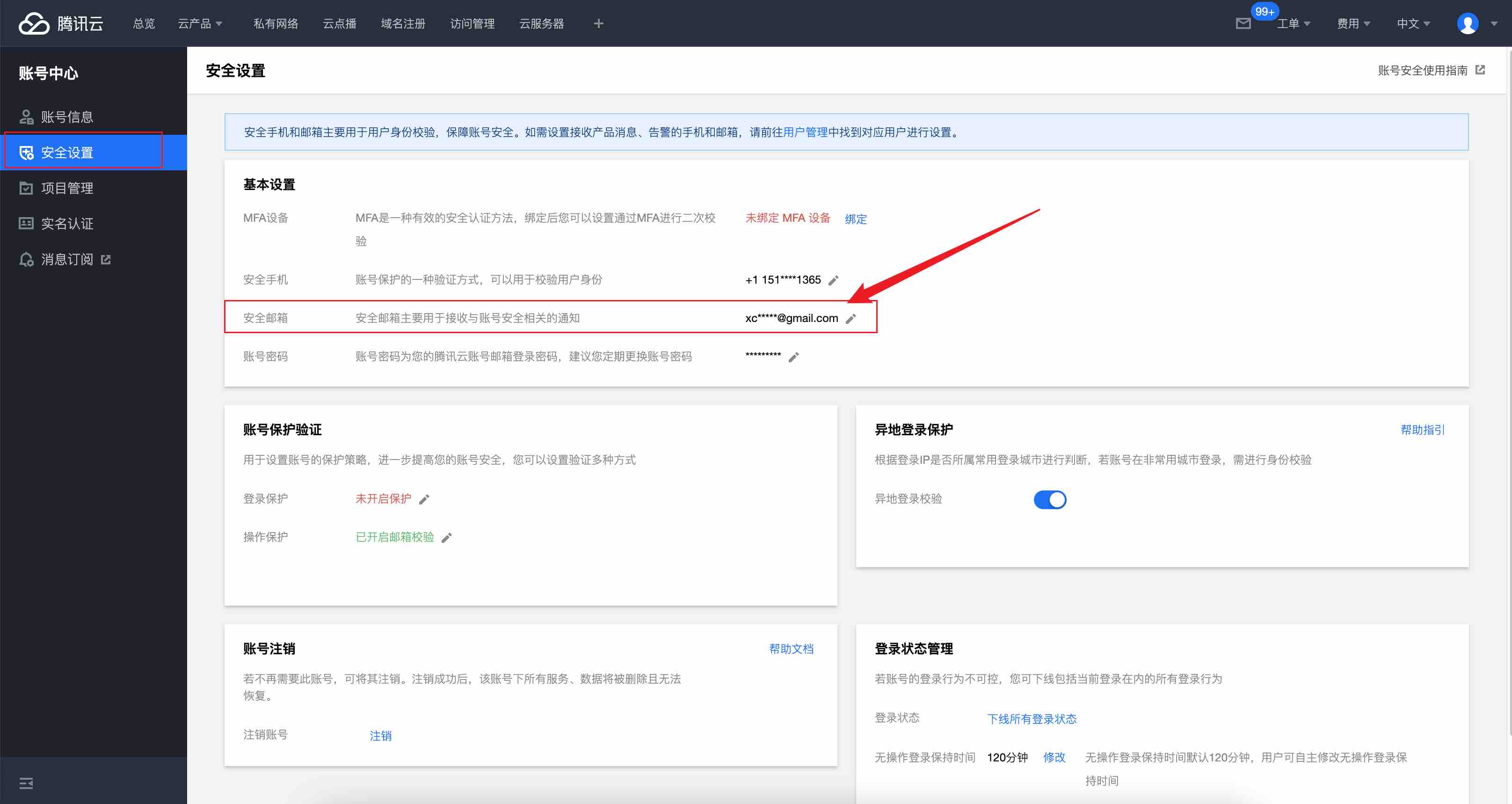Click the masked phone +1 151****1365
The width and height of the screenshot is (1512, 804).
783,280
